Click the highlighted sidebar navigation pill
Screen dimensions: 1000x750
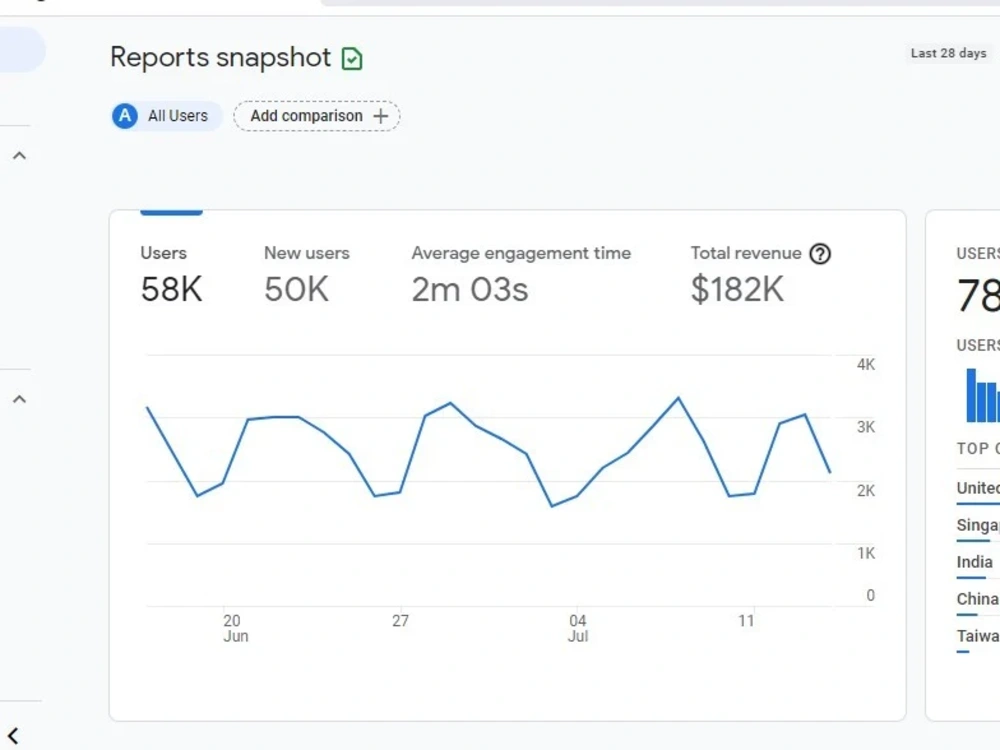22,50
